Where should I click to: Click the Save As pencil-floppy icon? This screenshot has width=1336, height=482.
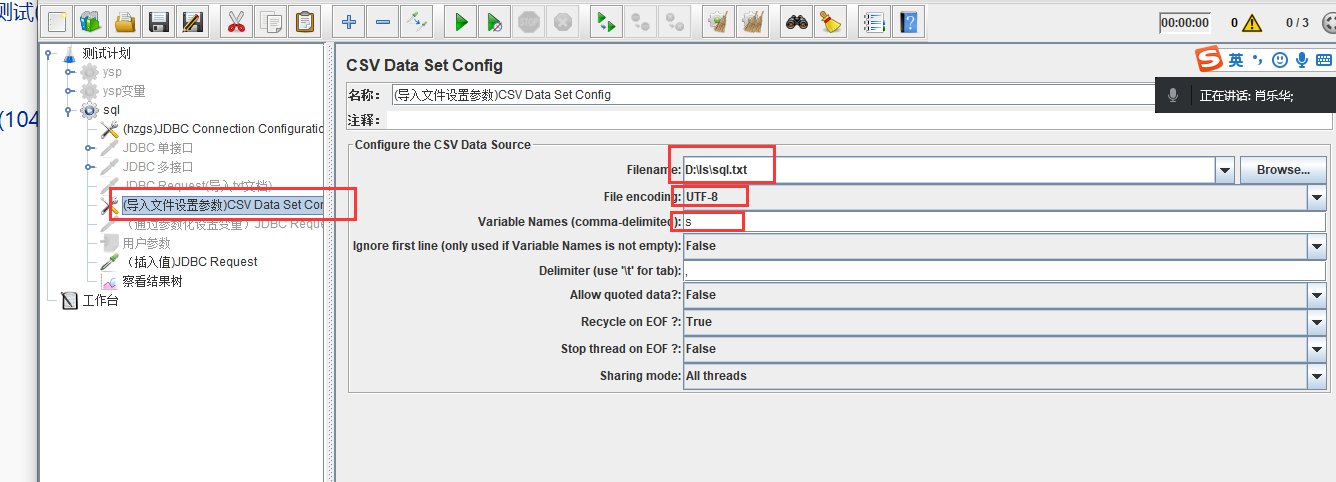coord(192,22)
